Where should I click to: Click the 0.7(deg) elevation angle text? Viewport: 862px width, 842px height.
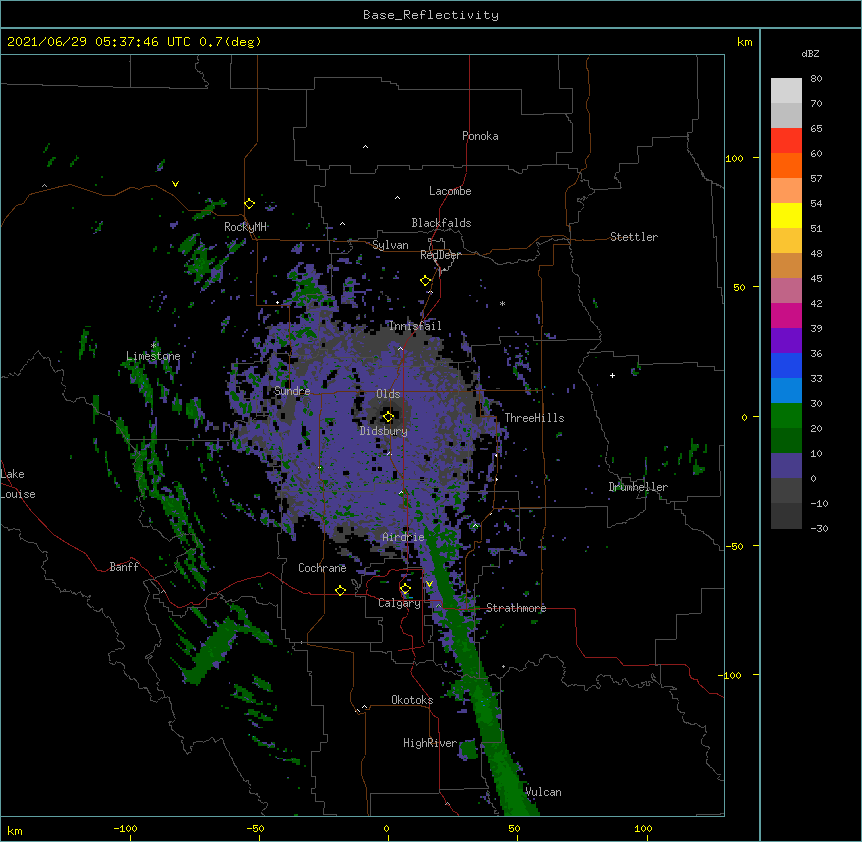230,42
